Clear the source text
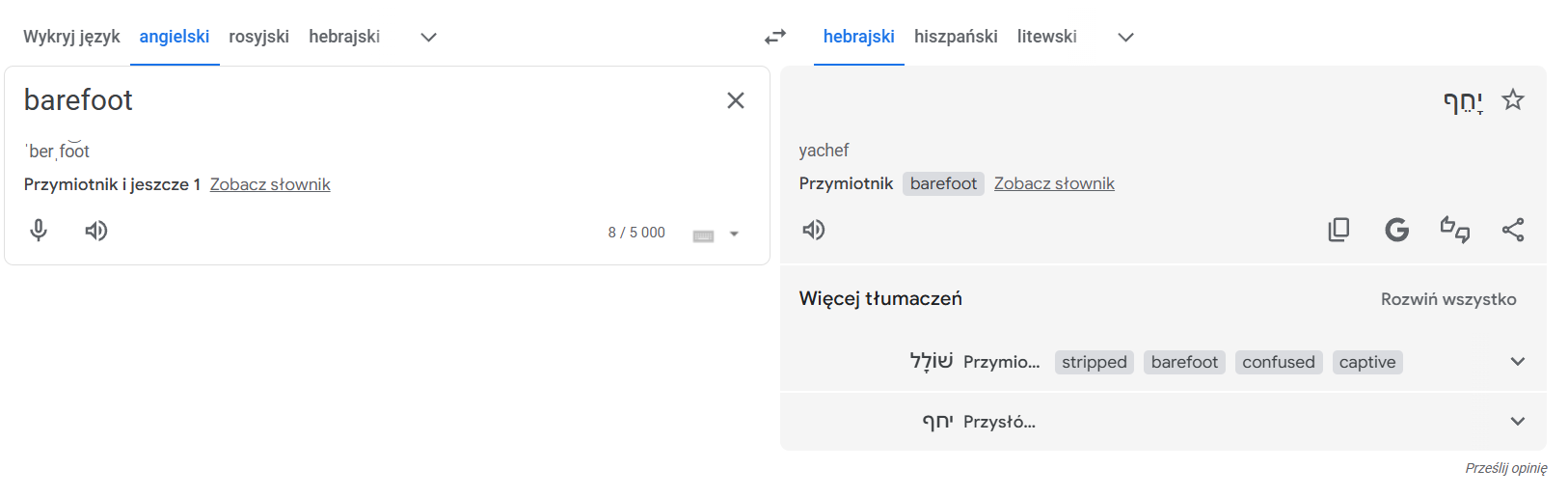1568x497 pixels. pos(735,100)
